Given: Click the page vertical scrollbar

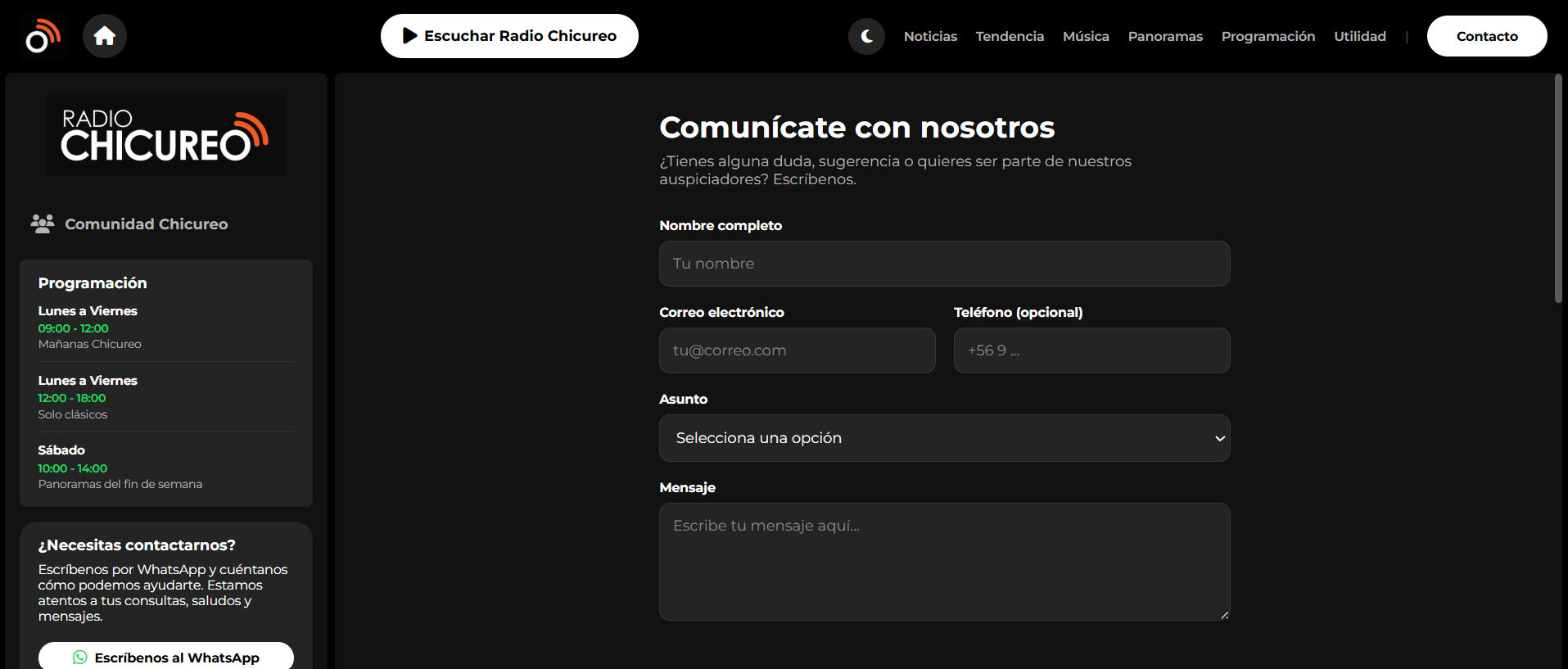Looking at the screenshot, I should pos(1558,189).
